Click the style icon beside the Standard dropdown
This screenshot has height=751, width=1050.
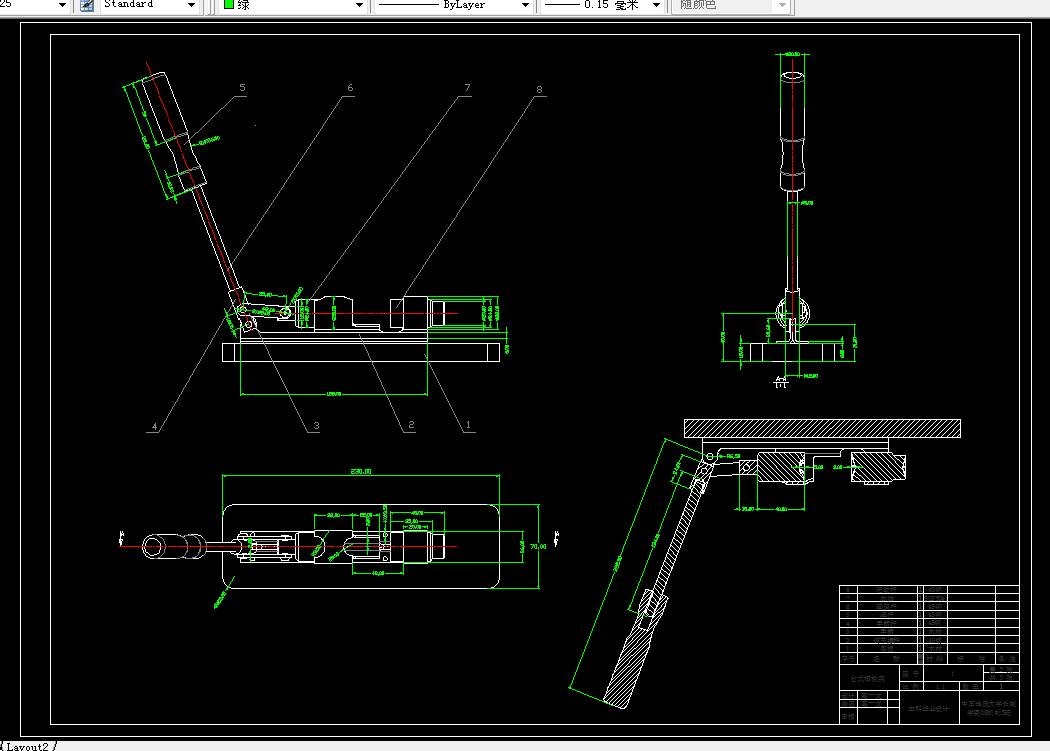85,6
